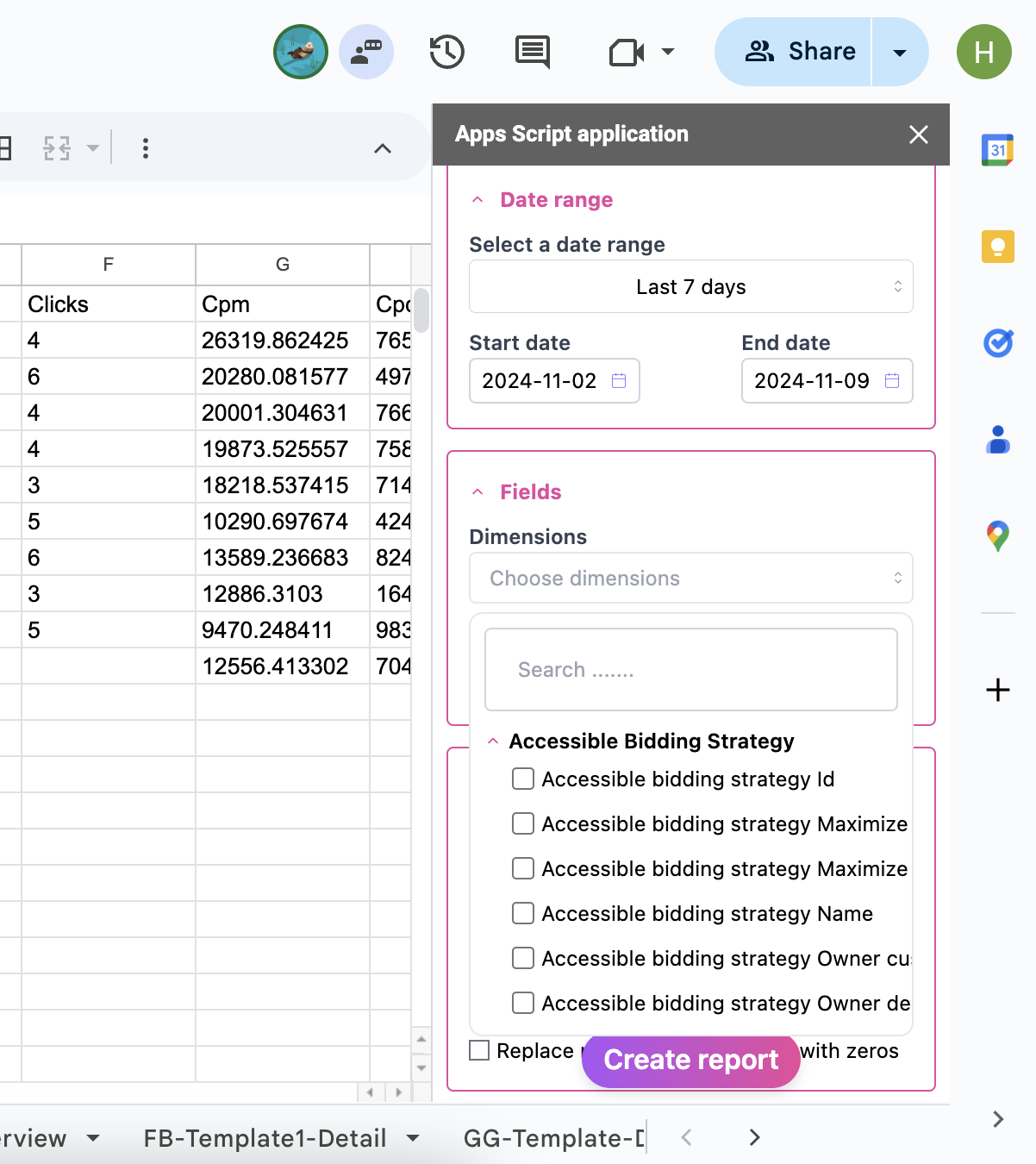Click the start date calendar icon
Viewport: 1036px width, 1164px height.
coord(618,380)
